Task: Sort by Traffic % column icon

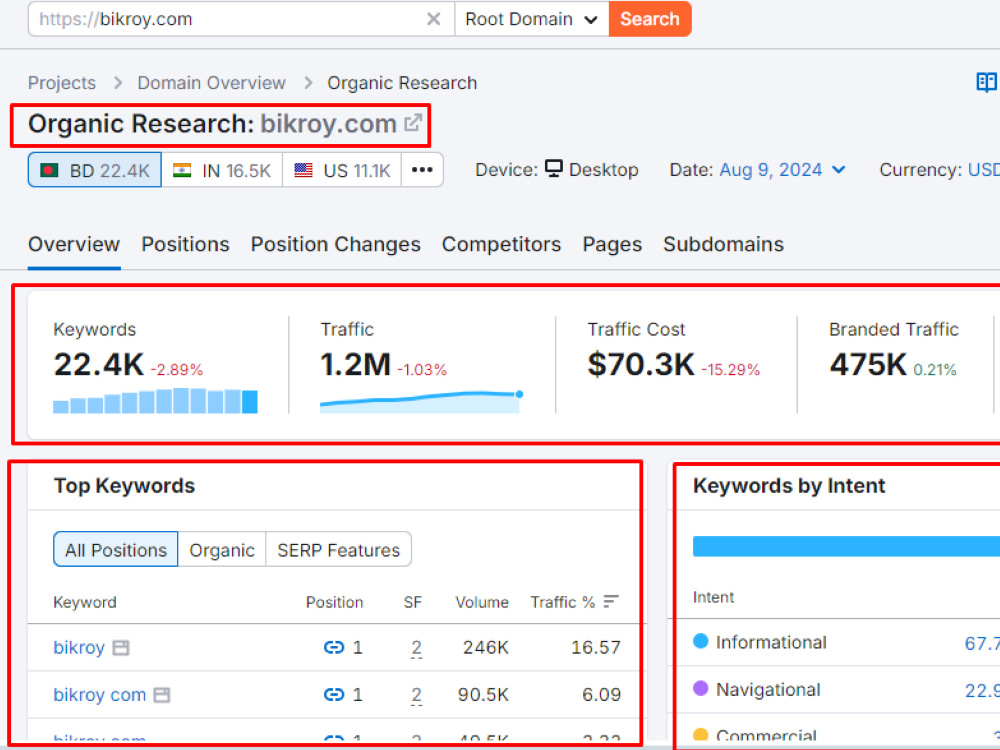Action: coord(611,601)
